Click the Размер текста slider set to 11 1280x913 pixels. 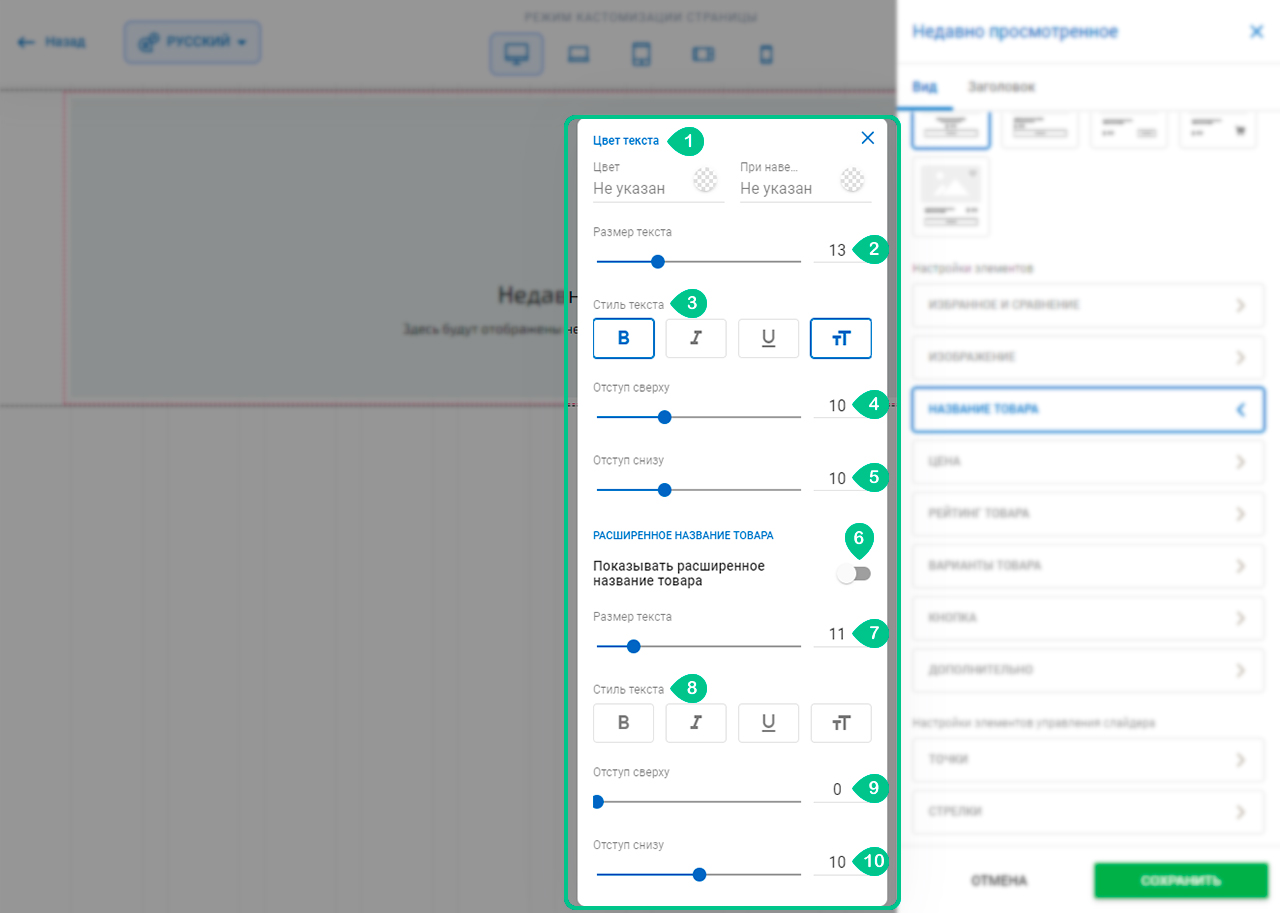coord(698,646)
